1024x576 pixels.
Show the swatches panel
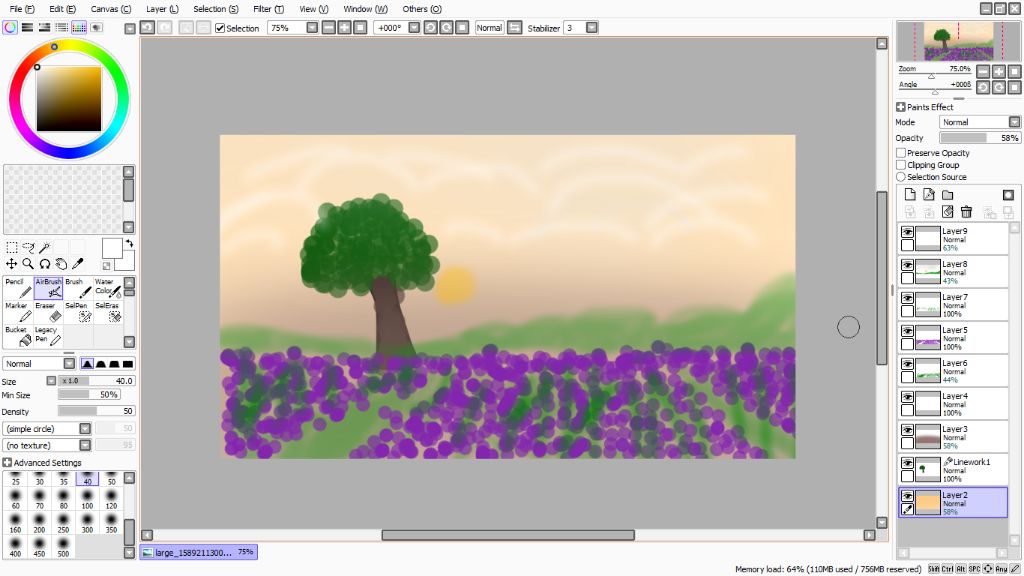tap(79, 27)
